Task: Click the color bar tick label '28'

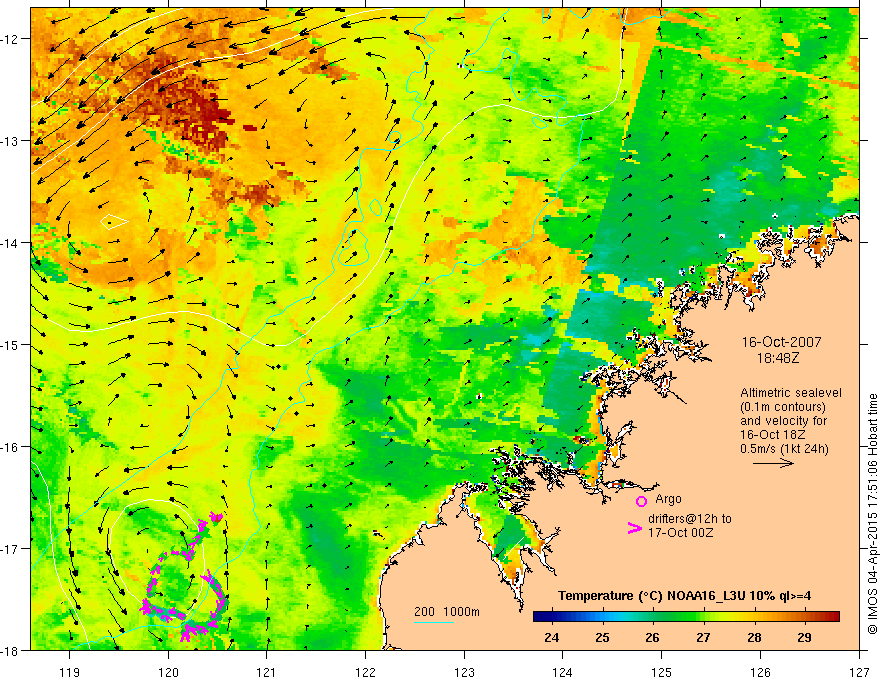Action: click(754, 637)
